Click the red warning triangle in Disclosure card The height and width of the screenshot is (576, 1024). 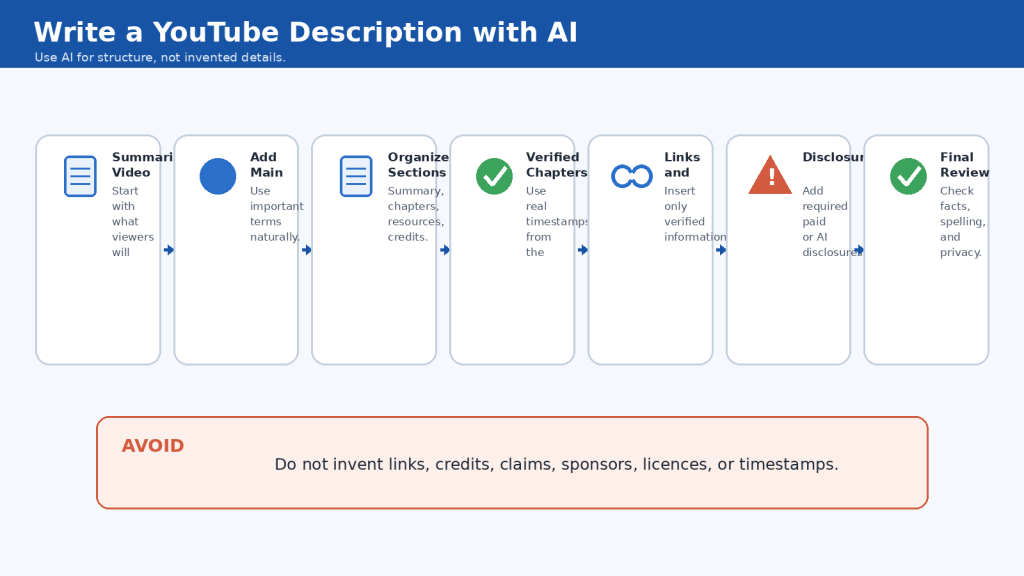[x=770, y=175]
